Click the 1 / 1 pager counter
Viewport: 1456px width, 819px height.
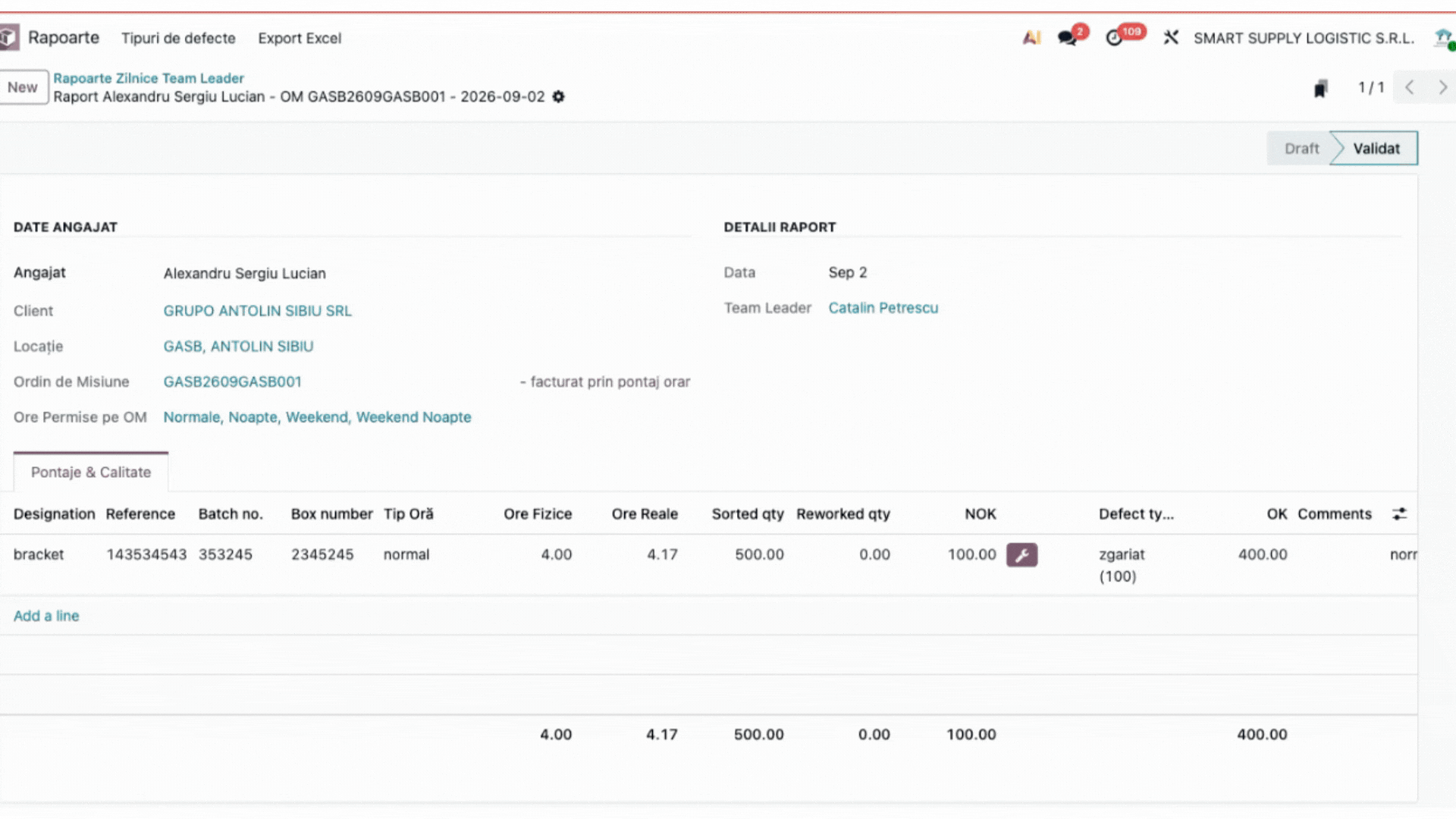coord(1370,88)
